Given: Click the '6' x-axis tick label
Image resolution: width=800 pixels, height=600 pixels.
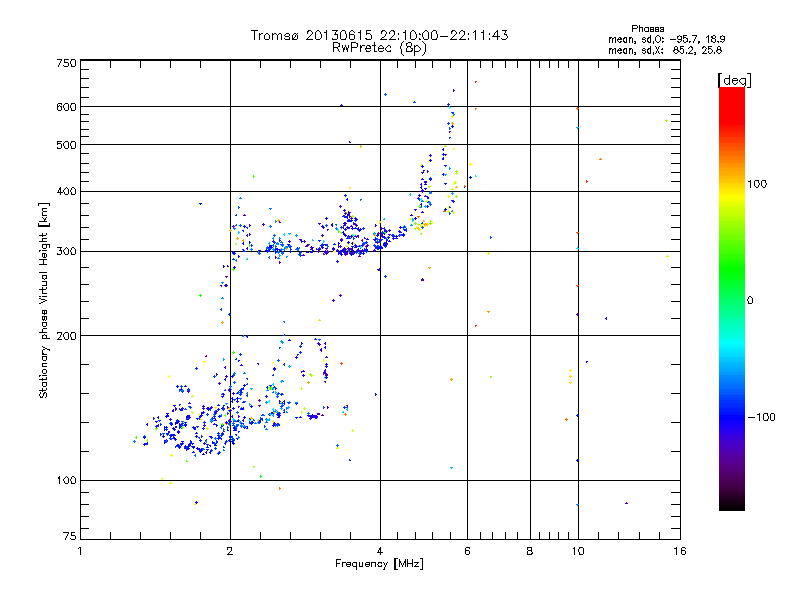Looking at the screenshot, I should coord(467,551).
